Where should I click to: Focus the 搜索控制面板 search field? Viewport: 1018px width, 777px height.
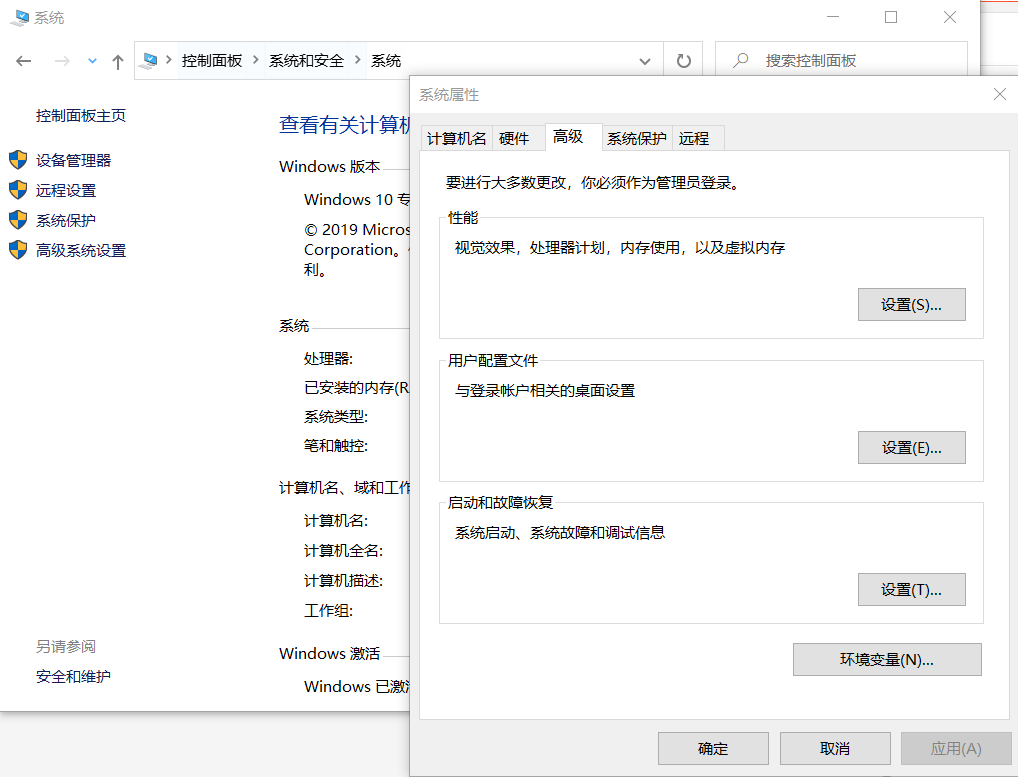[841, 60]
